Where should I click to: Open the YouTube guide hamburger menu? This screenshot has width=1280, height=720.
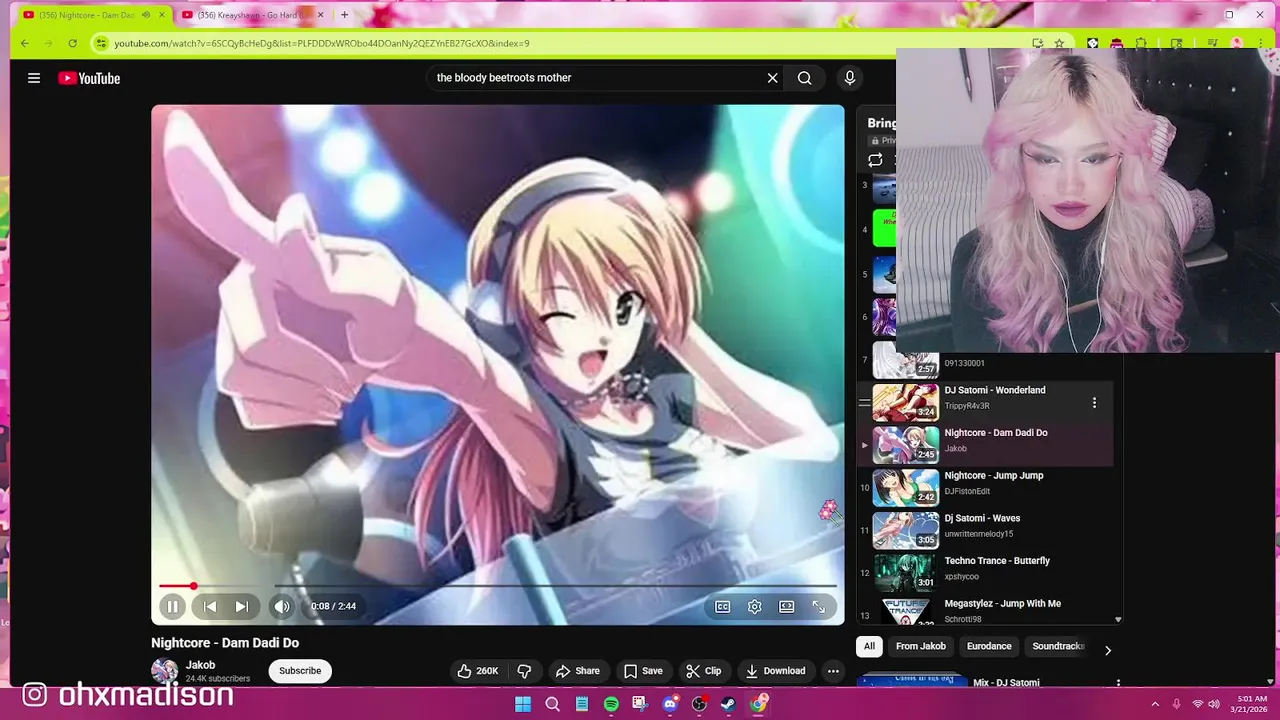tap(34, 78)
